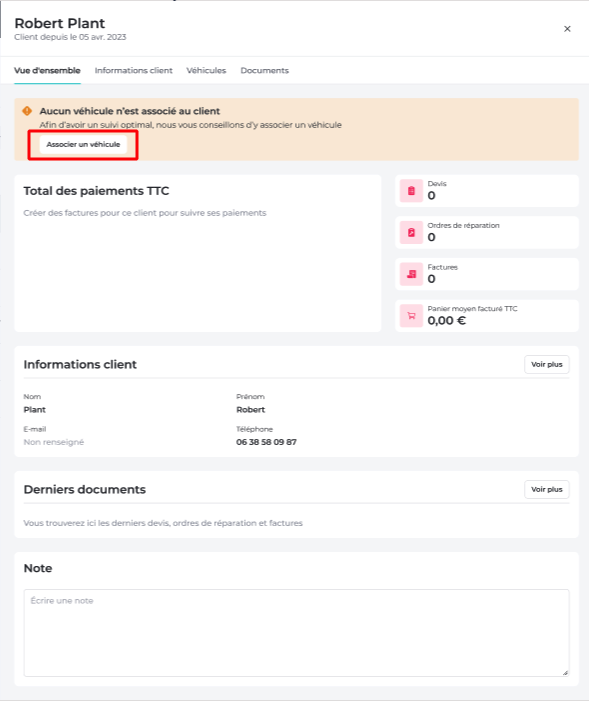Open the Devis count card
This screenshot has width=589, height=701.
tap(487, 191)
